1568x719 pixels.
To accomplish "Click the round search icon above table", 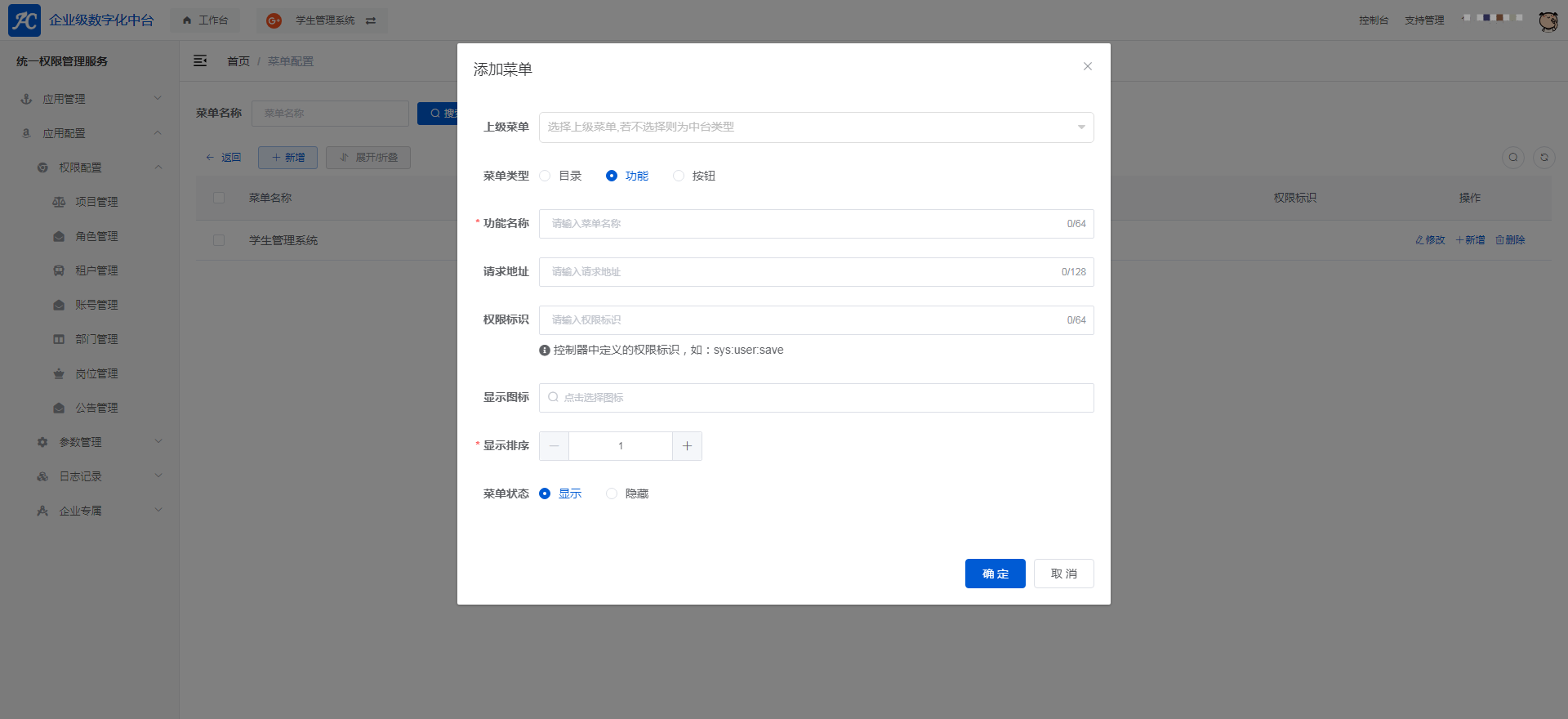I will click(x=1513, y=158).
